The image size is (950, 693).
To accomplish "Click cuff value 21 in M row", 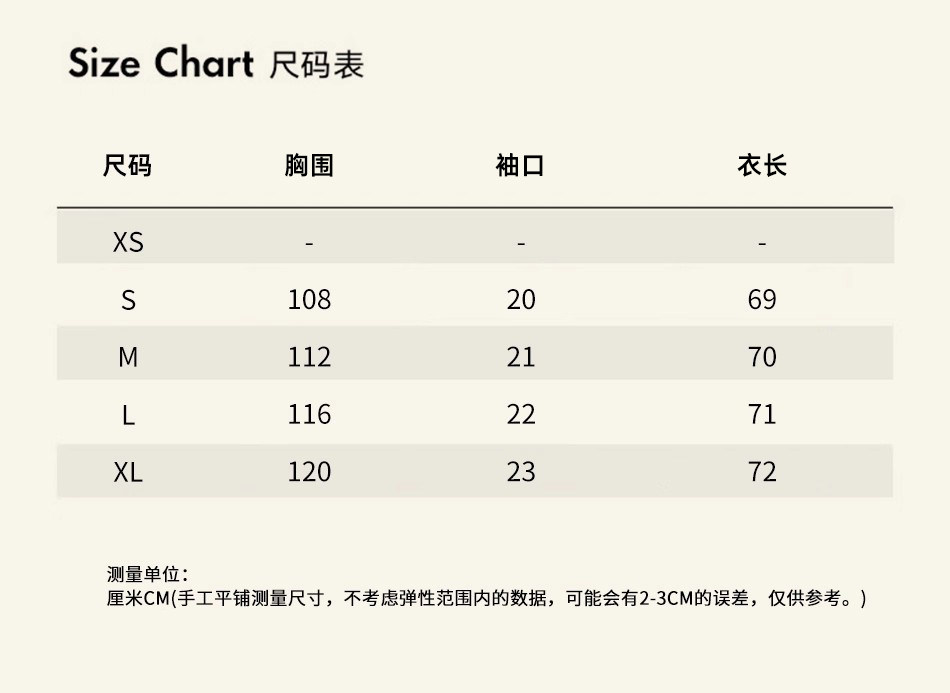I will 521,357.
